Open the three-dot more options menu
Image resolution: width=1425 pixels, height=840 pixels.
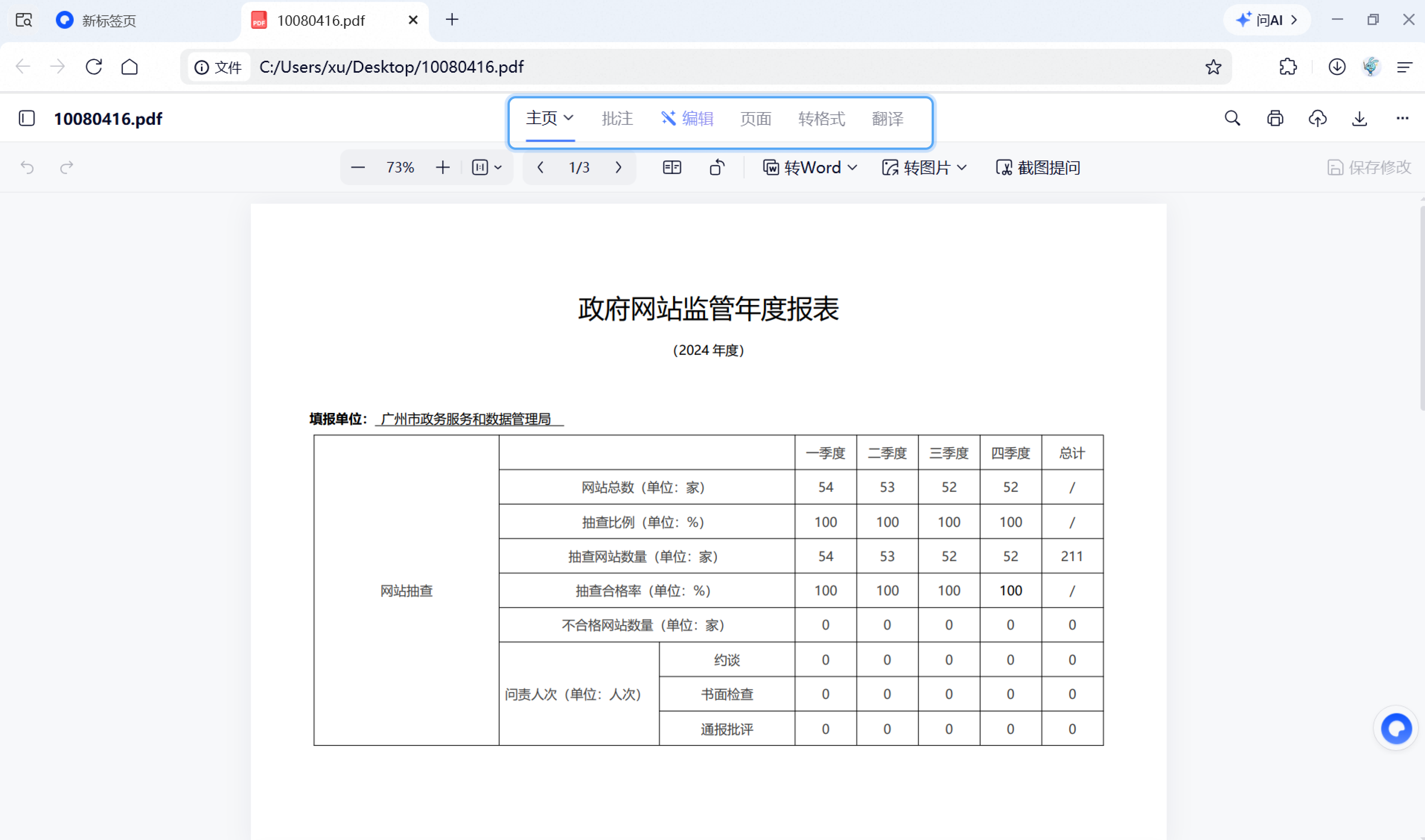click(1402, 118)
